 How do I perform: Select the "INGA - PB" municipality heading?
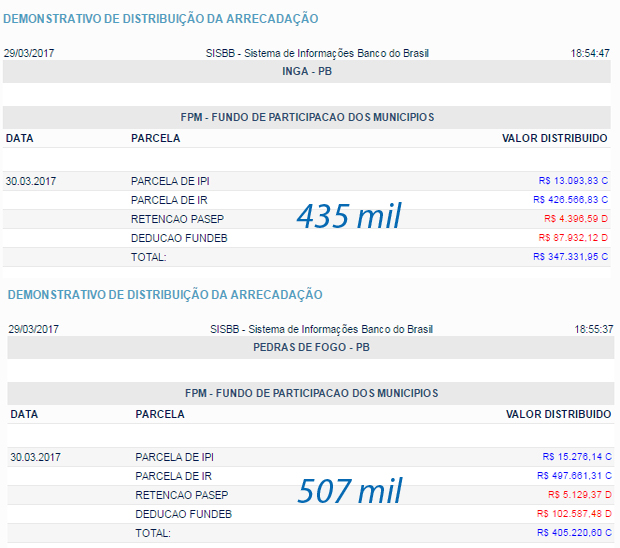307,72
